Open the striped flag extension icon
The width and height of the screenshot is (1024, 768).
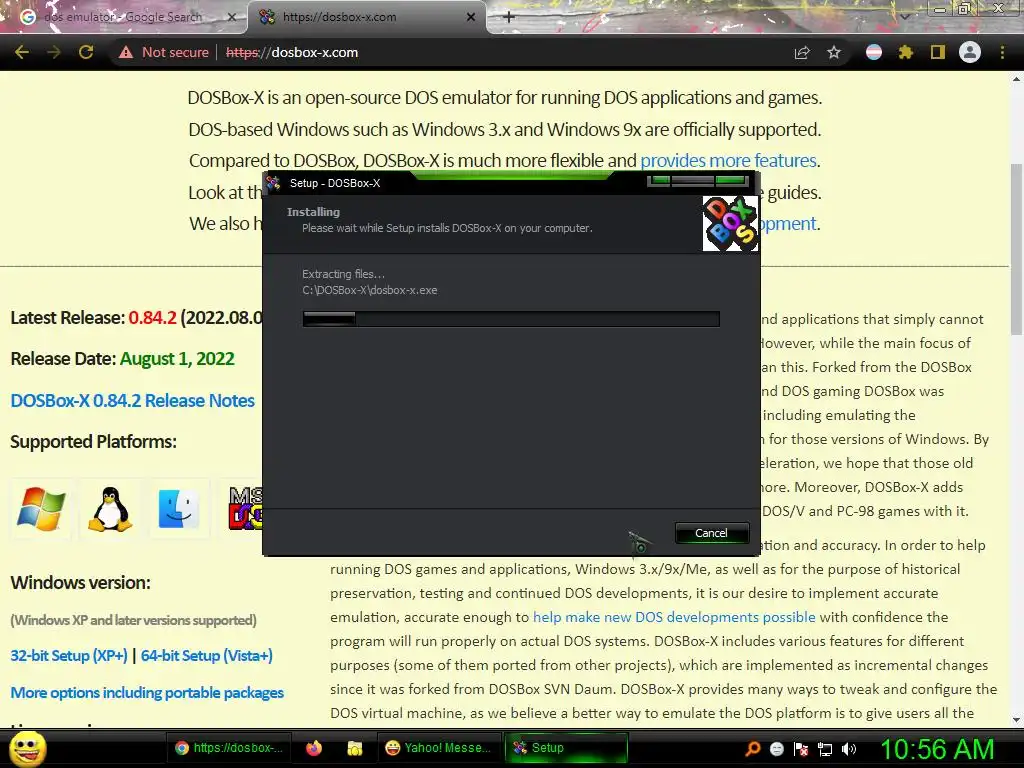(874, 52)
